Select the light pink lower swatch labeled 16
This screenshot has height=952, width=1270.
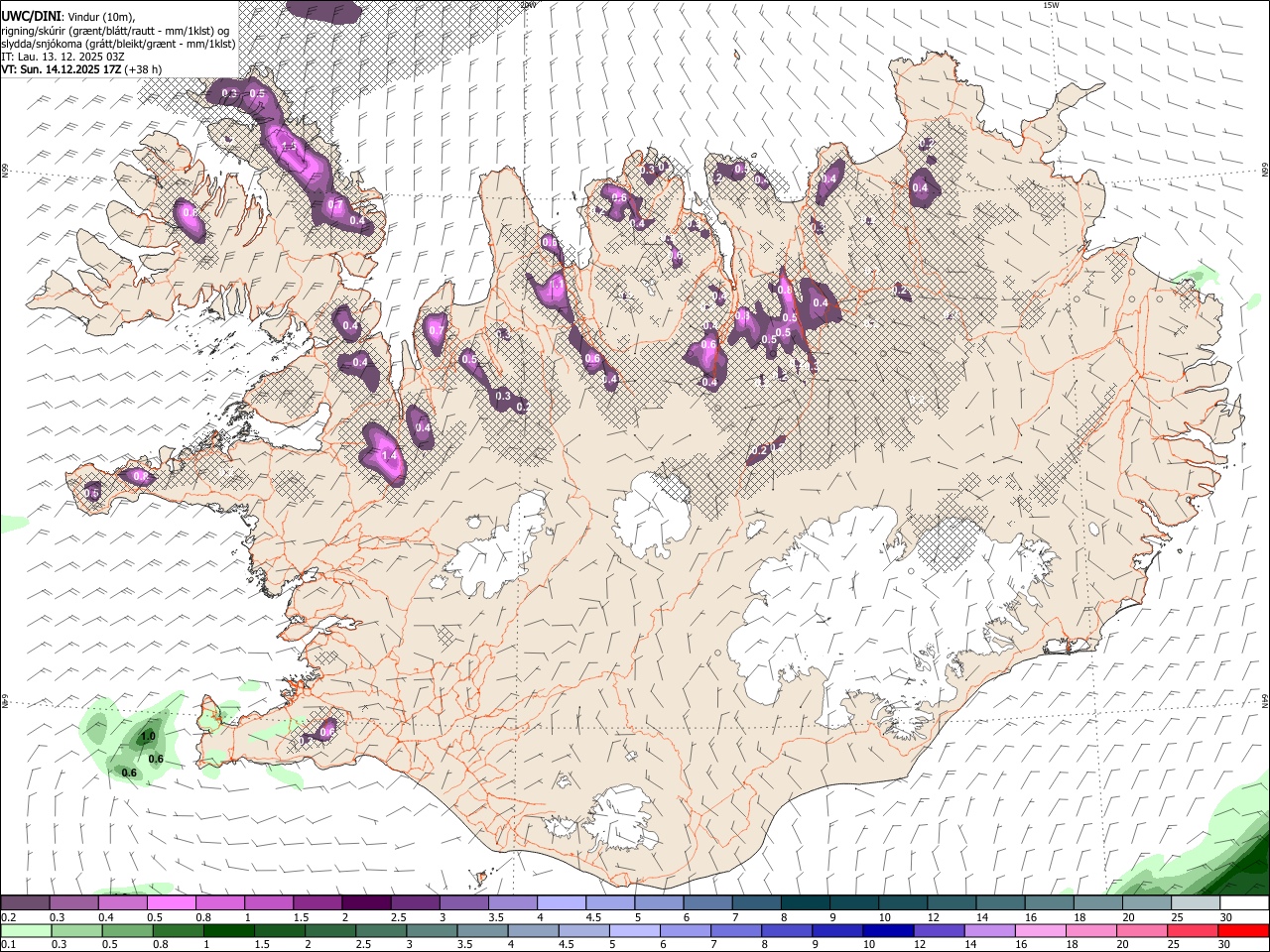pos(1041,930)
